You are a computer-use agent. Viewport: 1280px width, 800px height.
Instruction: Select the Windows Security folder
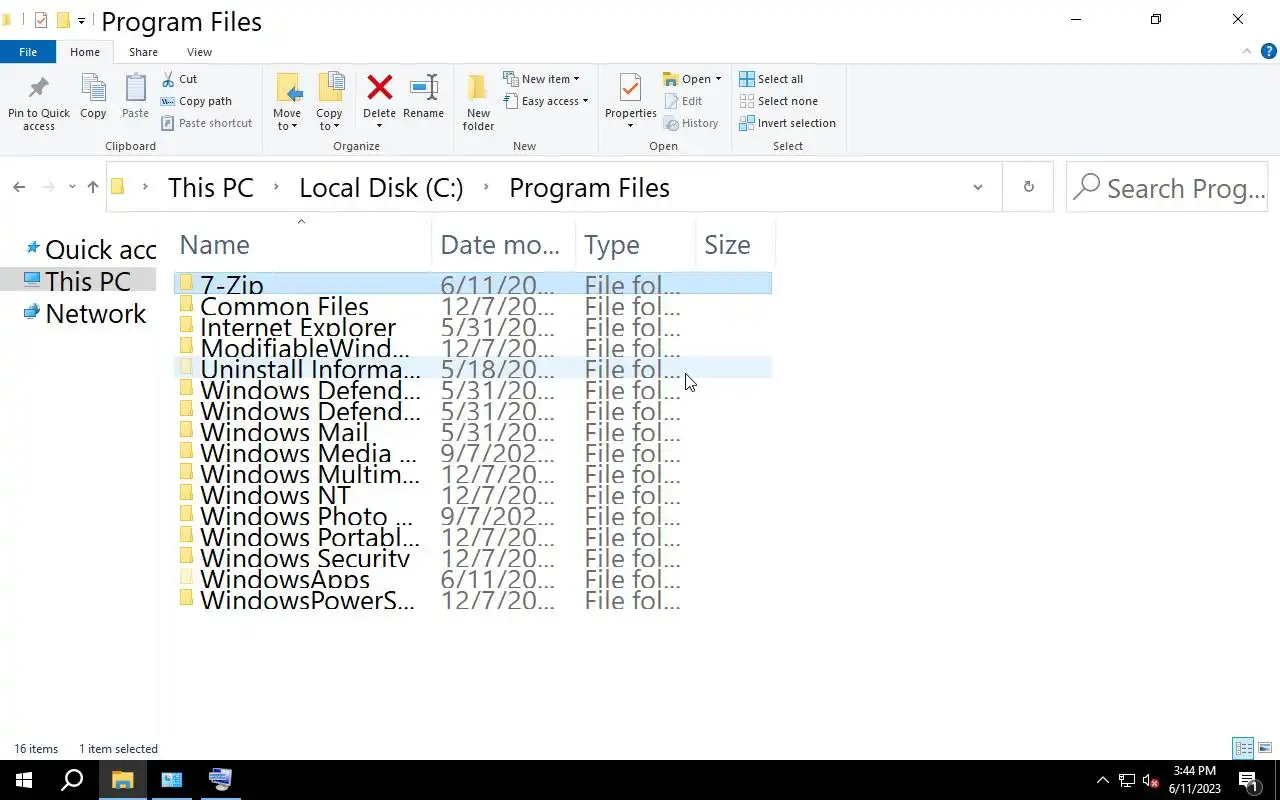473,558
